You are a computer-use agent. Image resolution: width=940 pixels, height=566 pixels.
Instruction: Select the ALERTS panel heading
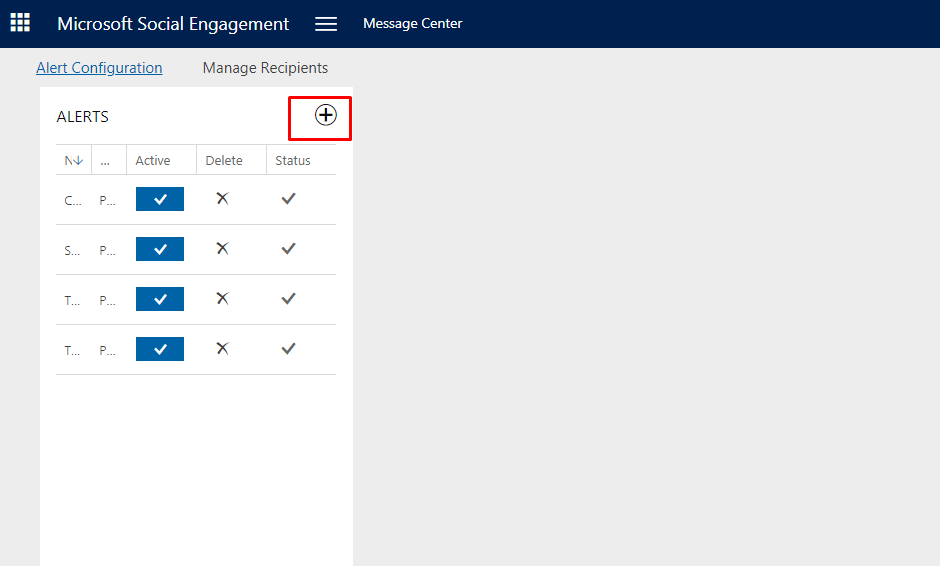pos(83,116)
